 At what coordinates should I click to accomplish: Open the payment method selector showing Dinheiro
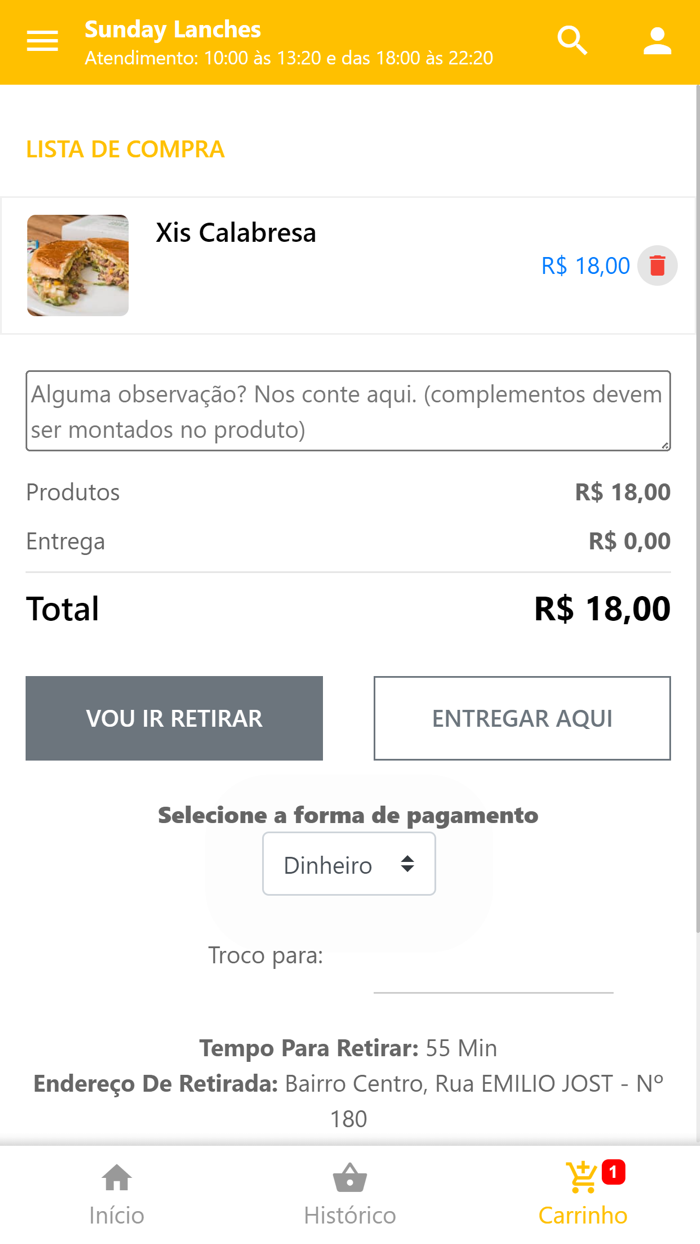[348, 863]
